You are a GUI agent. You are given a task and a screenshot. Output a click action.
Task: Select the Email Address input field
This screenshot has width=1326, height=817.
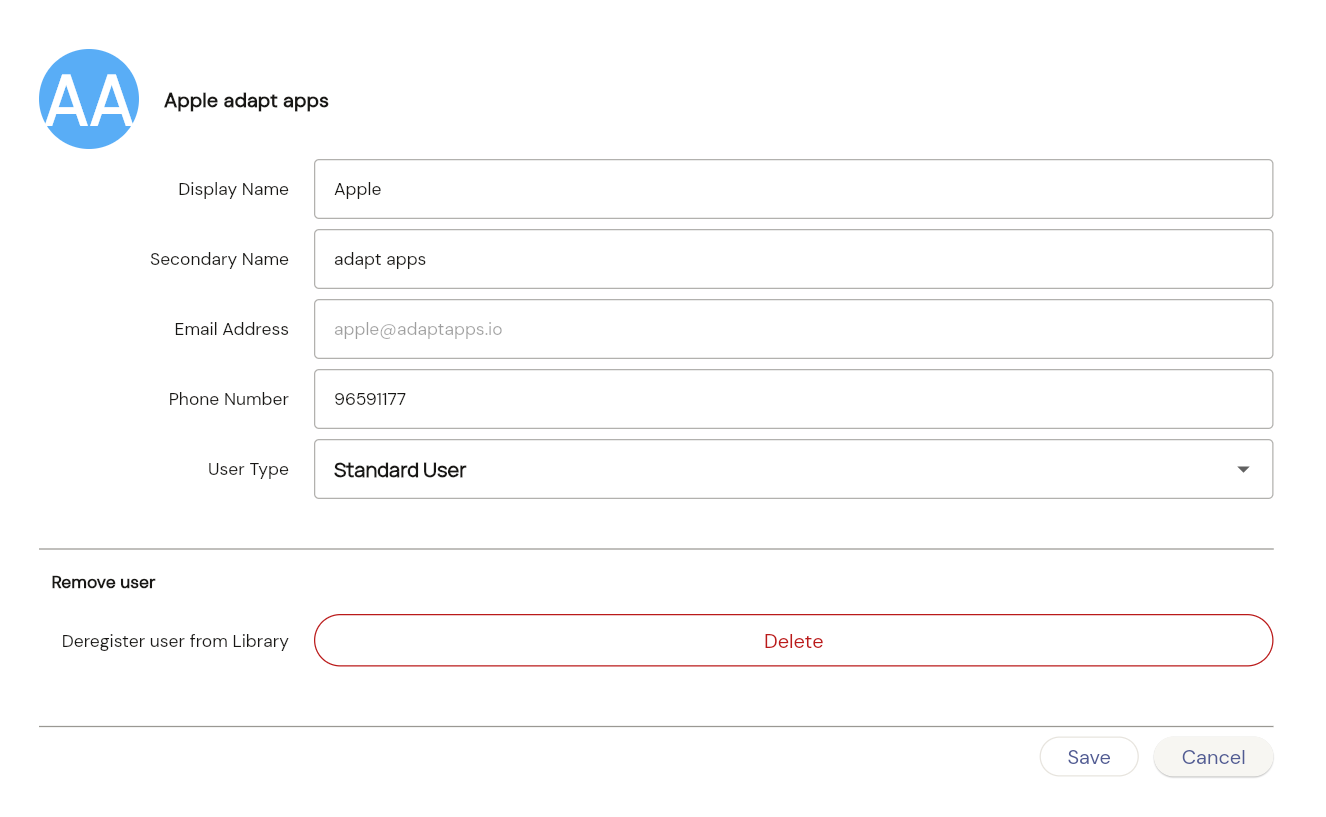pyautogui.click(x=792, y=329)
